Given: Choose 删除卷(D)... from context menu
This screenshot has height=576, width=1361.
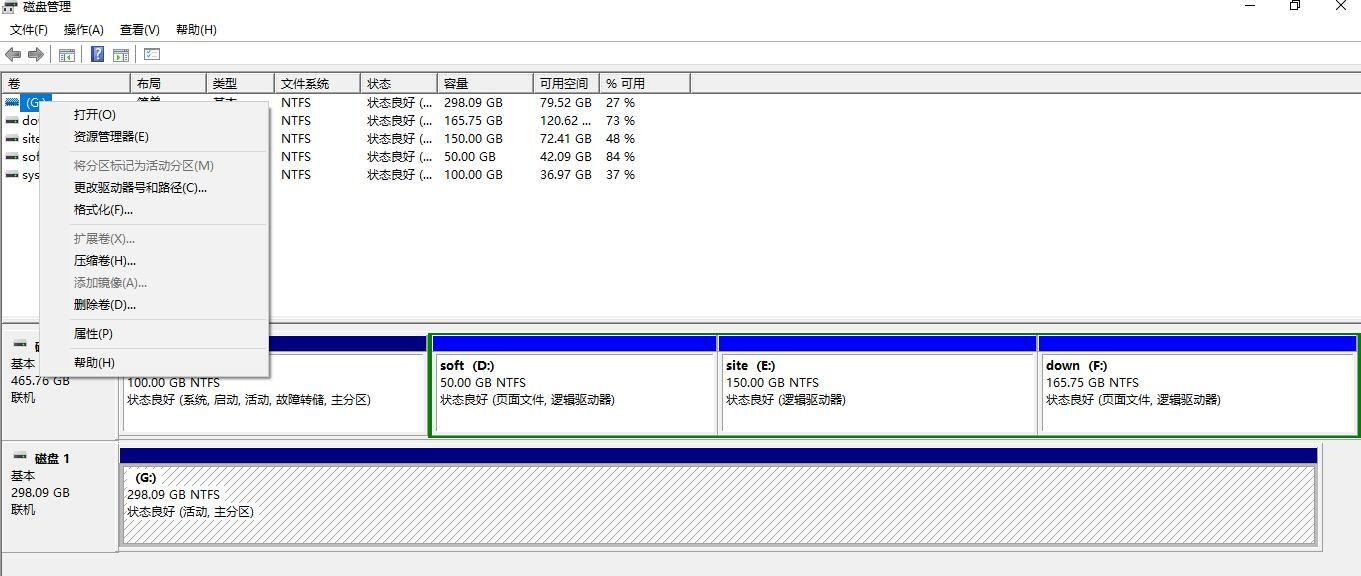Looking at the screenshot, I should tap(104, 305).
